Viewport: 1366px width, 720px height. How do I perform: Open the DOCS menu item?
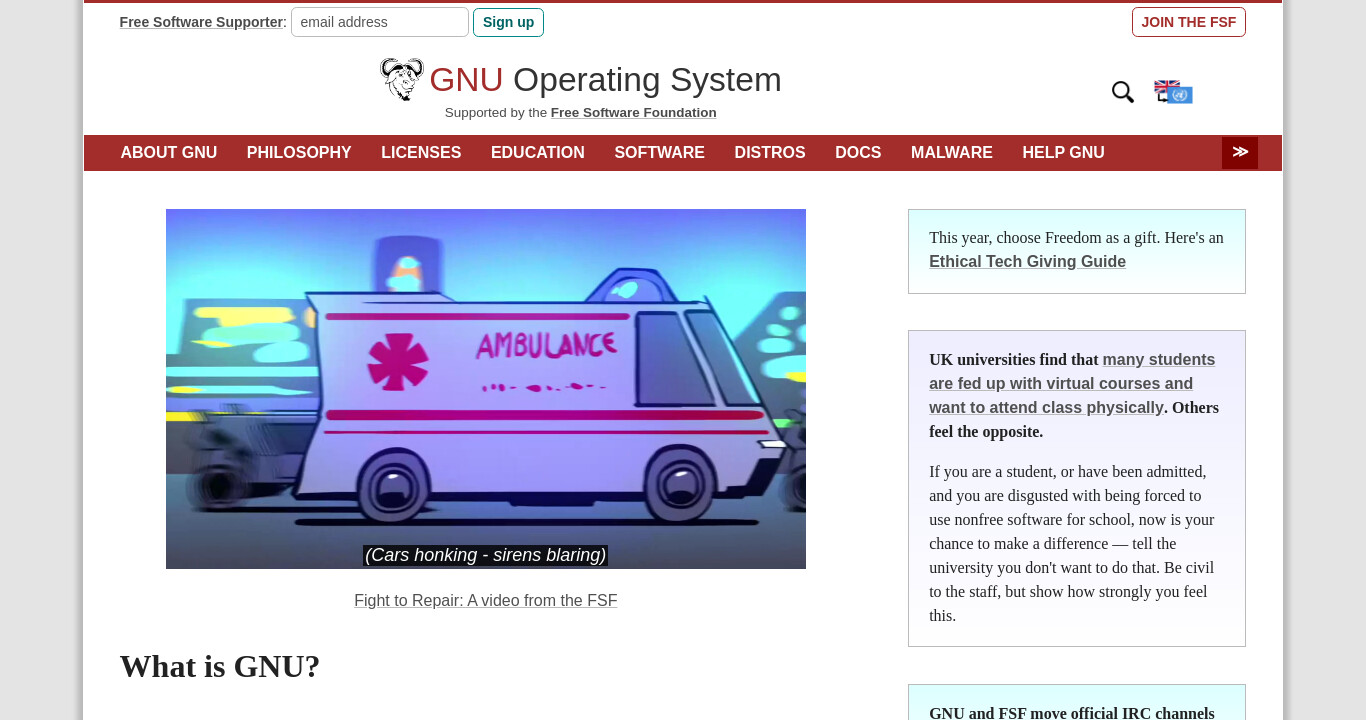click(858, 153)
